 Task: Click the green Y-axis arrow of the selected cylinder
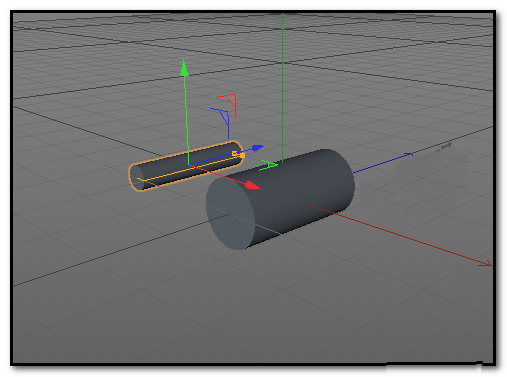pos(184,68)
